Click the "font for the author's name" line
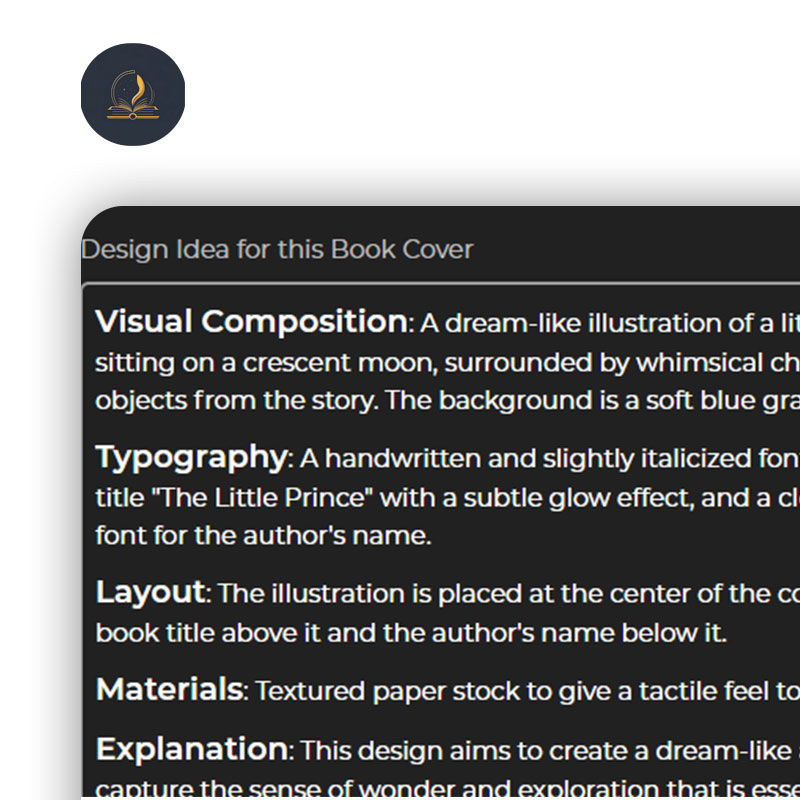Image resolution: width=800 pixels, height=800 pixels. pyautogui.click(x=263, y=536)
